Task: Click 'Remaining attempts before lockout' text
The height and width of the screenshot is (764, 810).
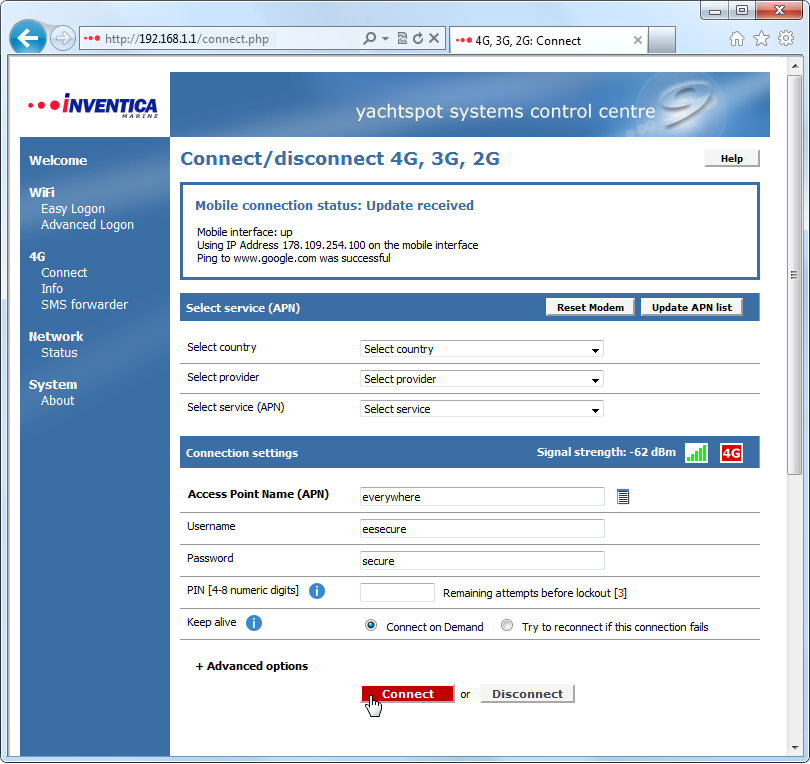Action: pyautogui.click(x=535, y=593)
